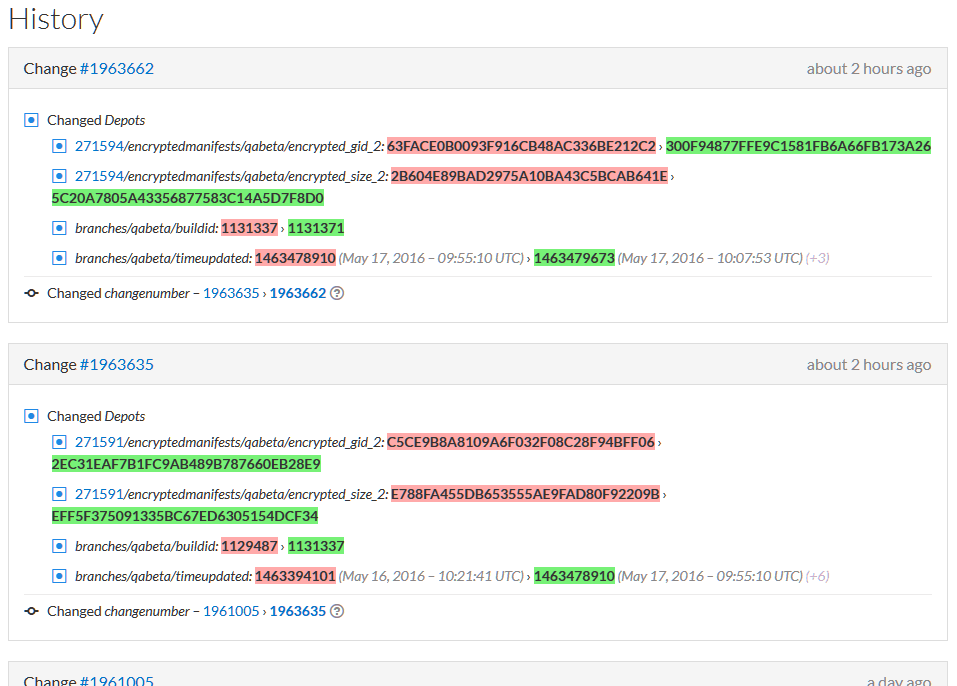Open Change #1961005 link
The width and height of the screenshot is (957, 686).
click(117, 681)
